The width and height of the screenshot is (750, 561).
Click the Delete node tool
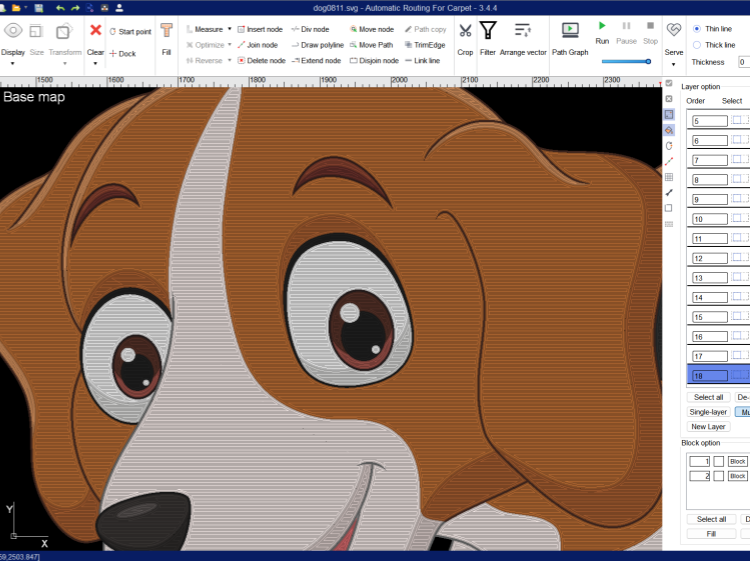[x=260, y=60]
